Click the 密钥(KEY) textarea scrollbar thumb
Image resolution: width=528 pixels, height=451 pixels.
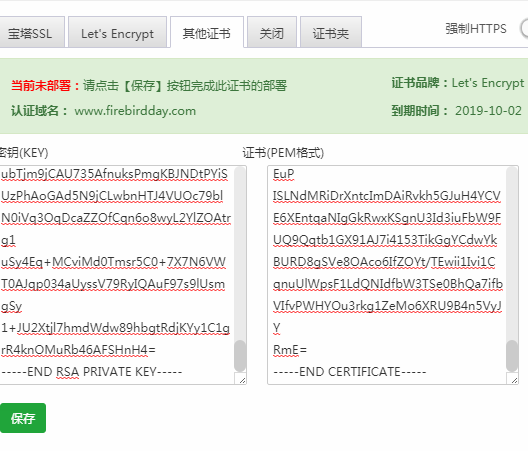(x=240, y=355)
